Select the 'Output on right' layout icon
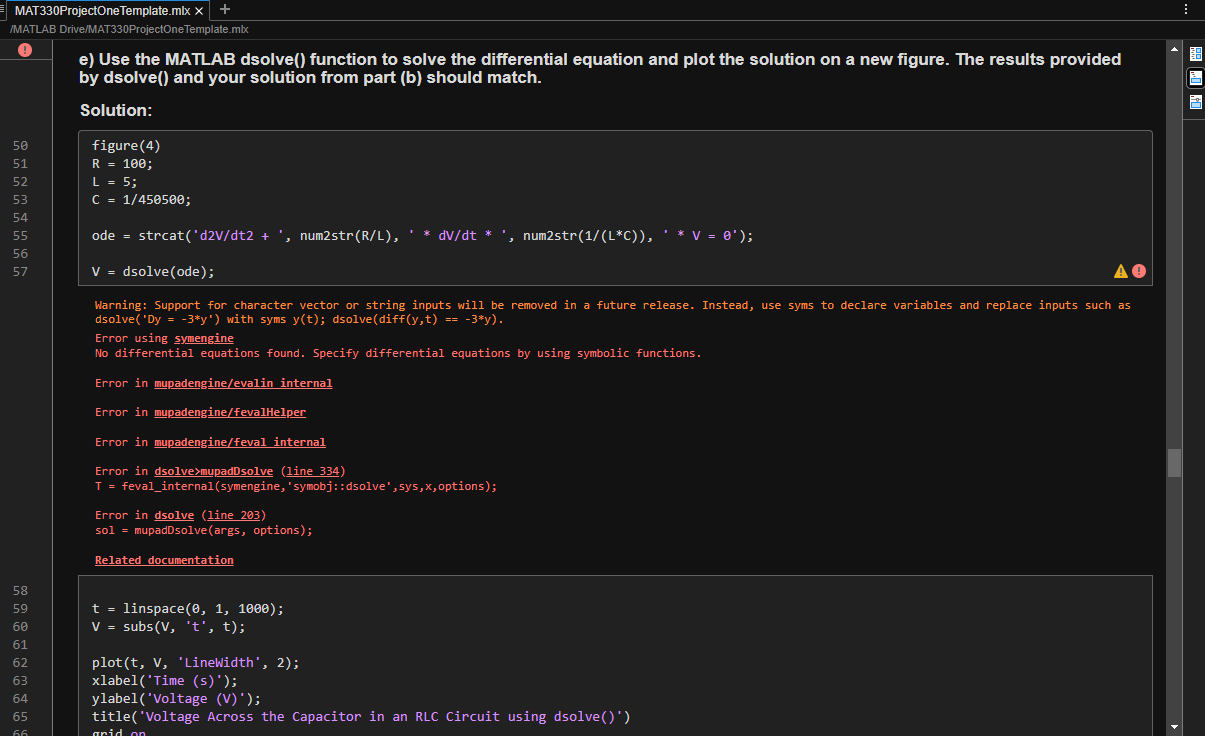The image size is (1205, 736). pos(1195,53)
